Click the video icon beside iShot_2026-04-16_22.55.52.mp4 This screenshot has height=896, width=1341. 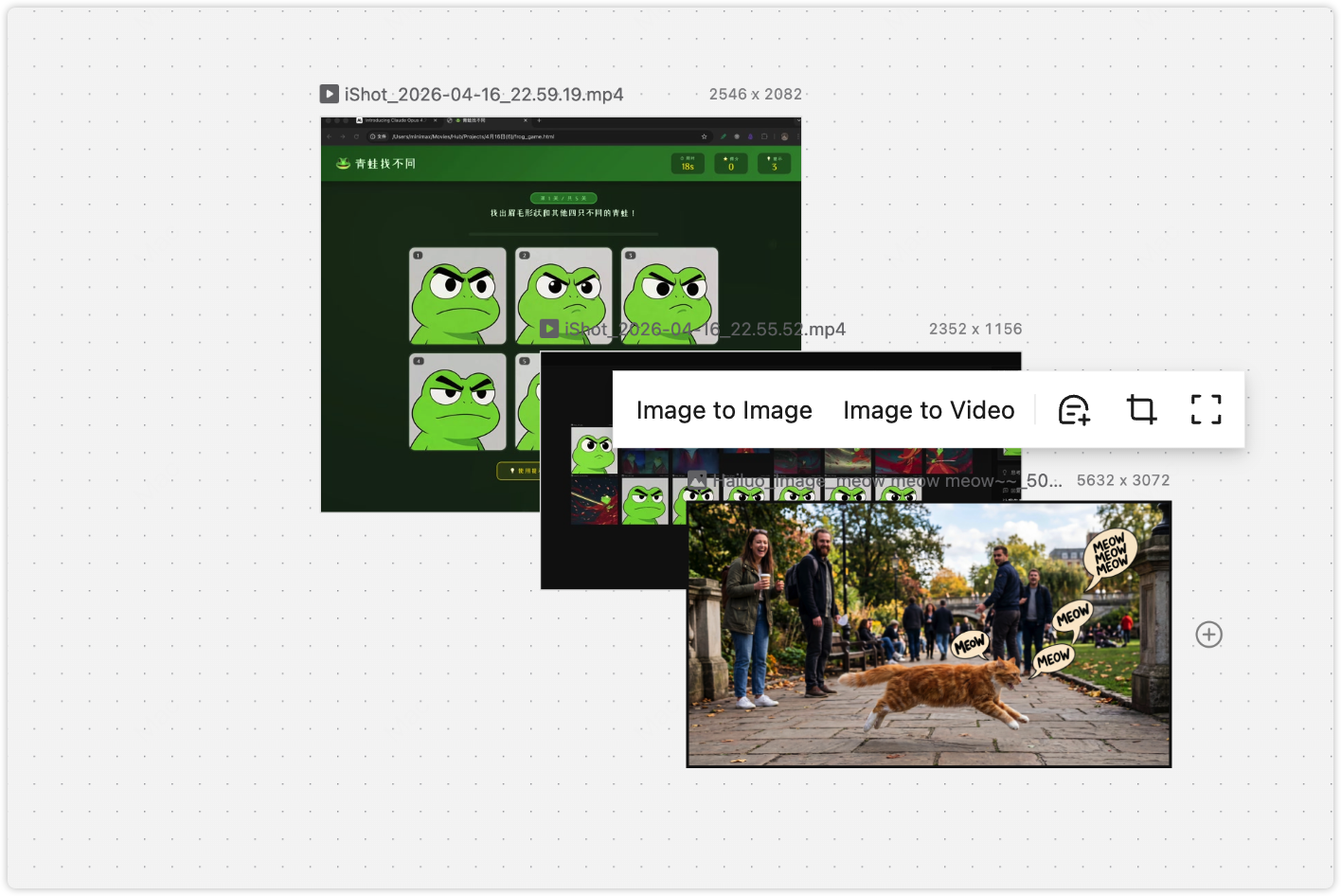tap(549, 329)
